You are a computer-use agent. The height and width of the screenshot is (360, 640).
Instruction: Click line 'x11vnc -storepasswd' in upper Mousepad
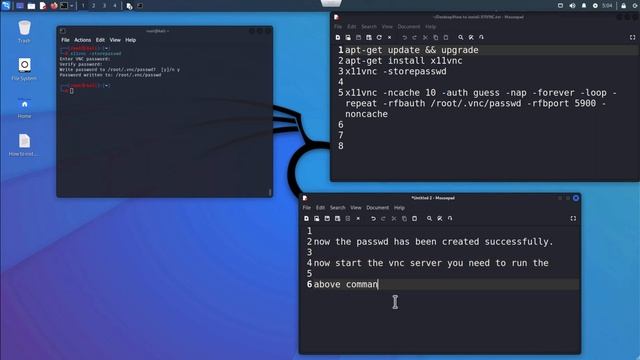pos(396,71)
